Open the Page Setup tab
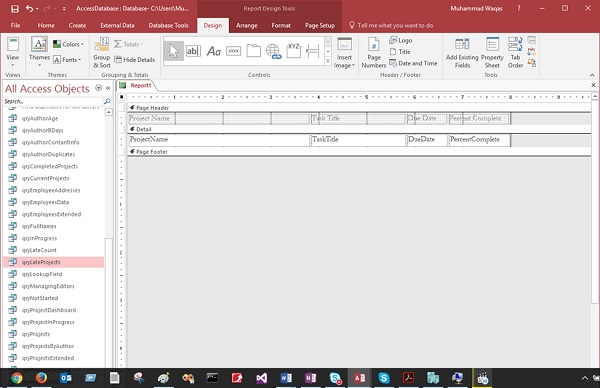600x388 pixels. tap(320, 25)
